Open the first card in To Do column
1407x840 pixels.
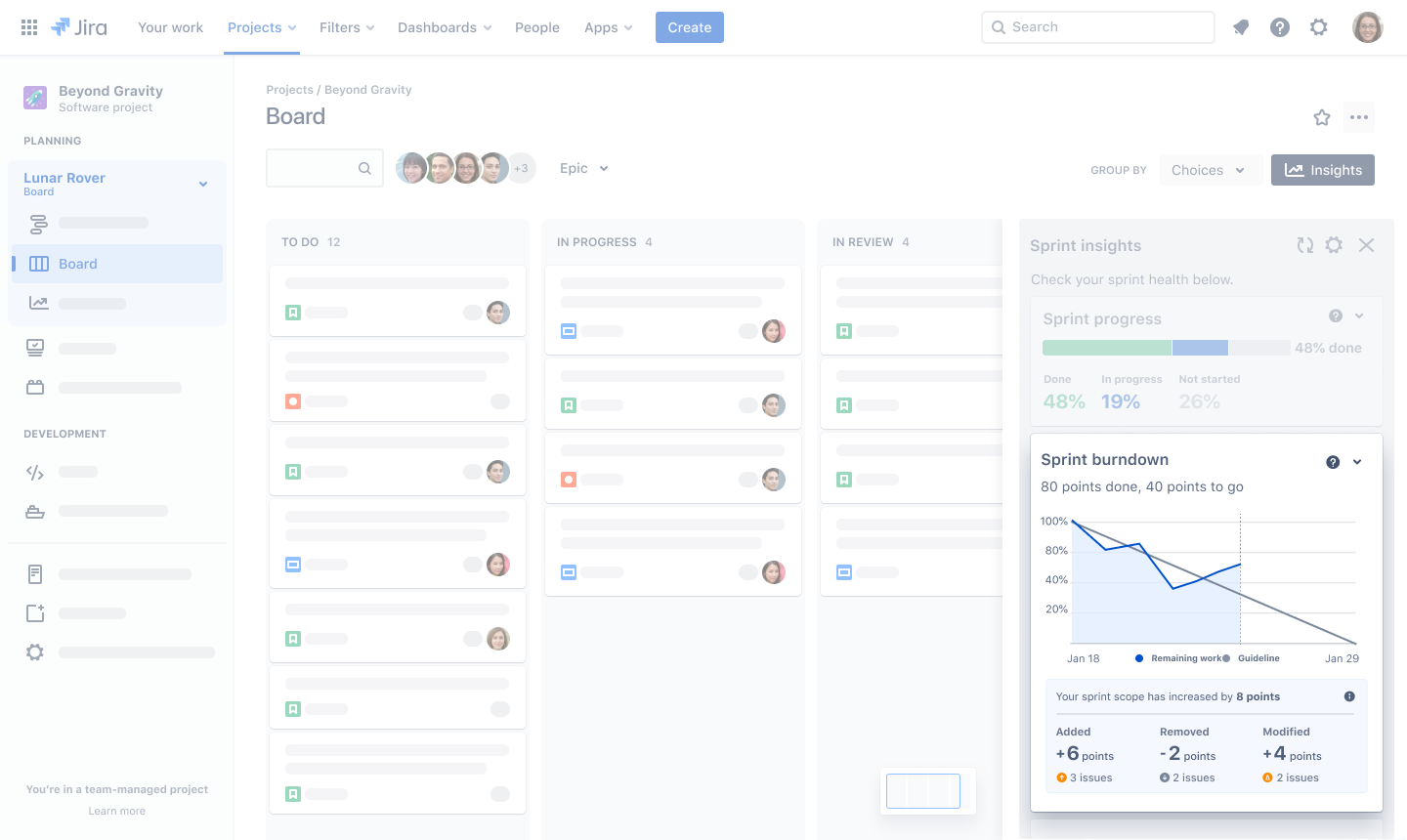(398, 301)
